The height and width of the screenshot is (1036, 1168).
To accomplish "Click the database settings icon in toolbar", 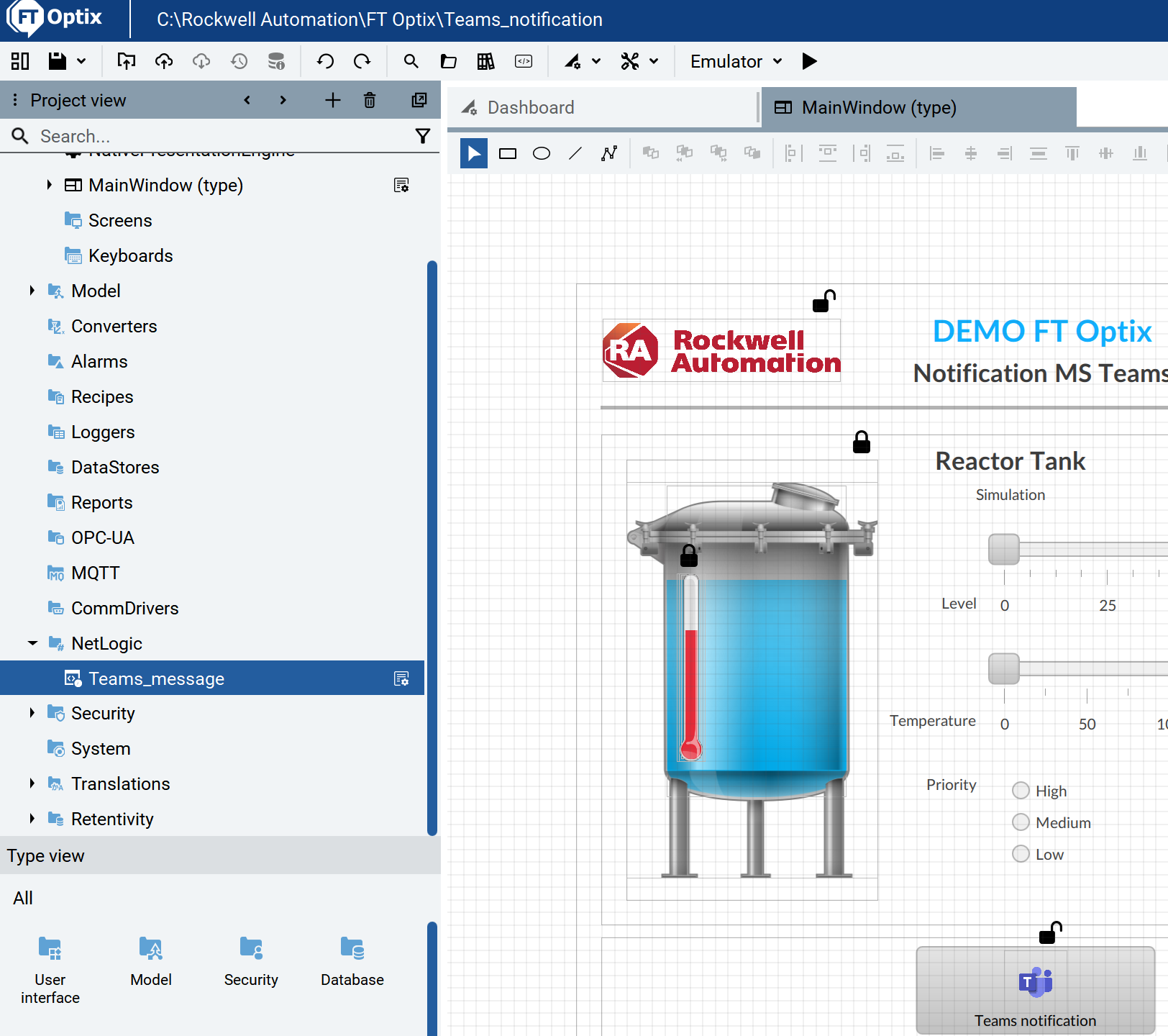I will (x=276, y=61).
